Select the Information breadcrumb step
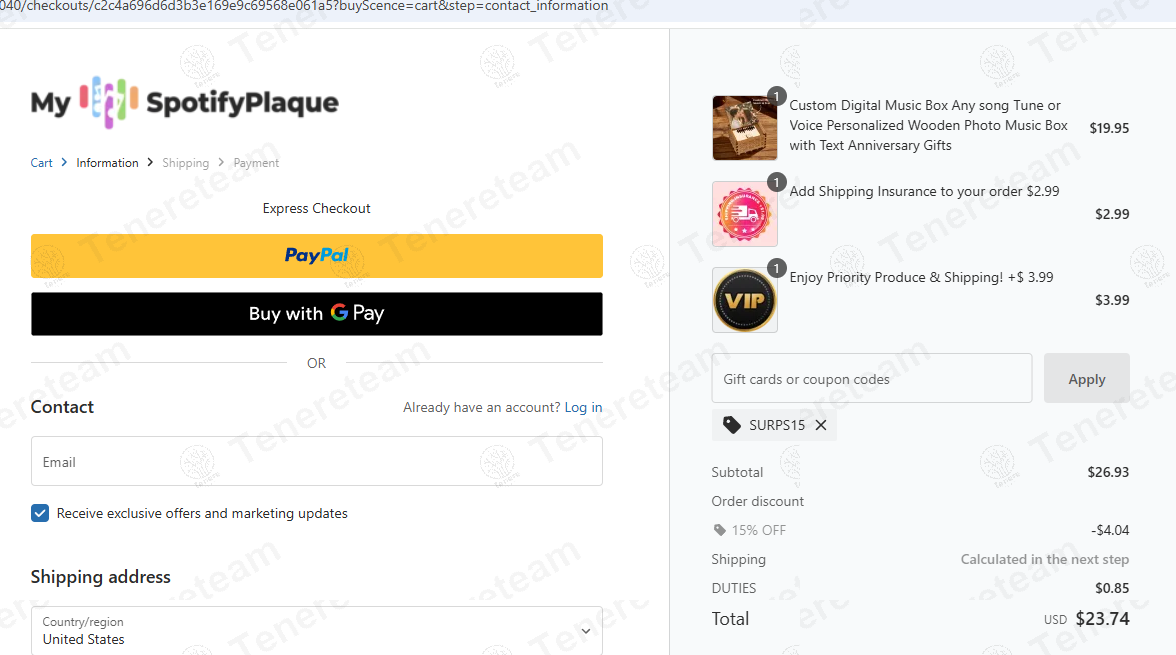The width and height of the screenshot is (1176, 655). tap(107, 163)
